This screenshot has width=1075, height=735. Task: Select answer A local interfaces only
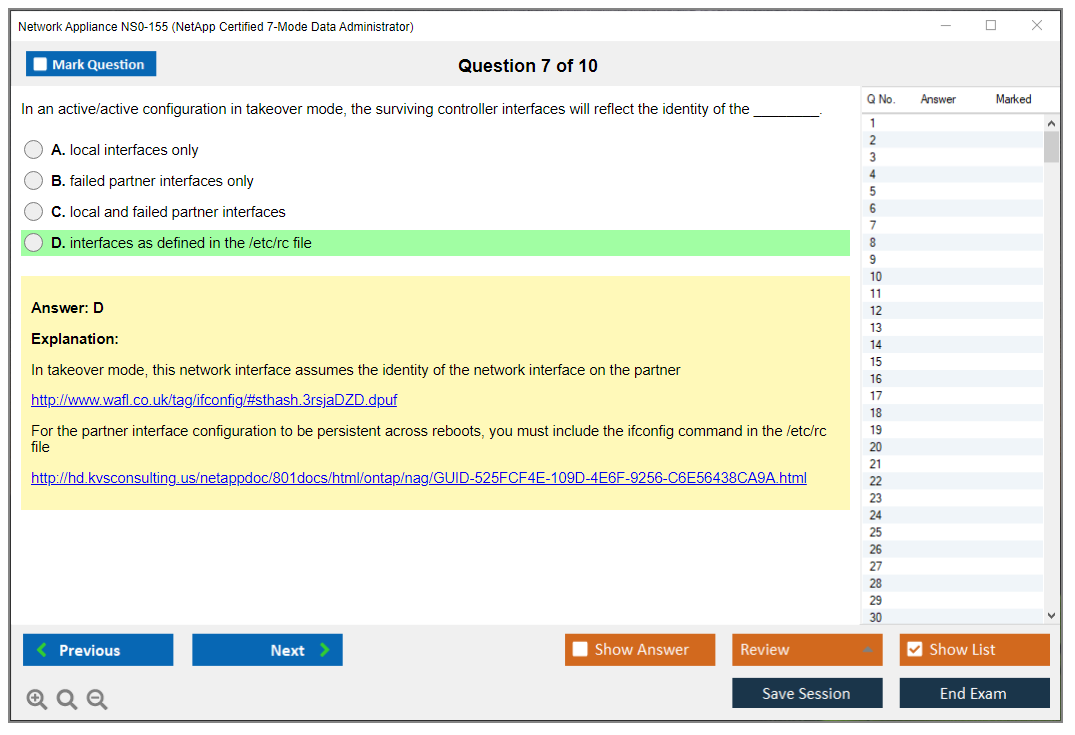(x=34, y=150)
